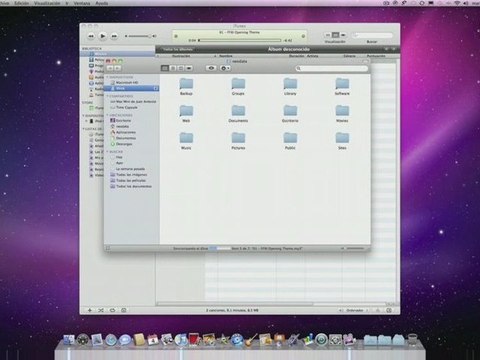Click the Género column header in iTunes
Viewport: 480px width, 360px height.
[349, 56]
